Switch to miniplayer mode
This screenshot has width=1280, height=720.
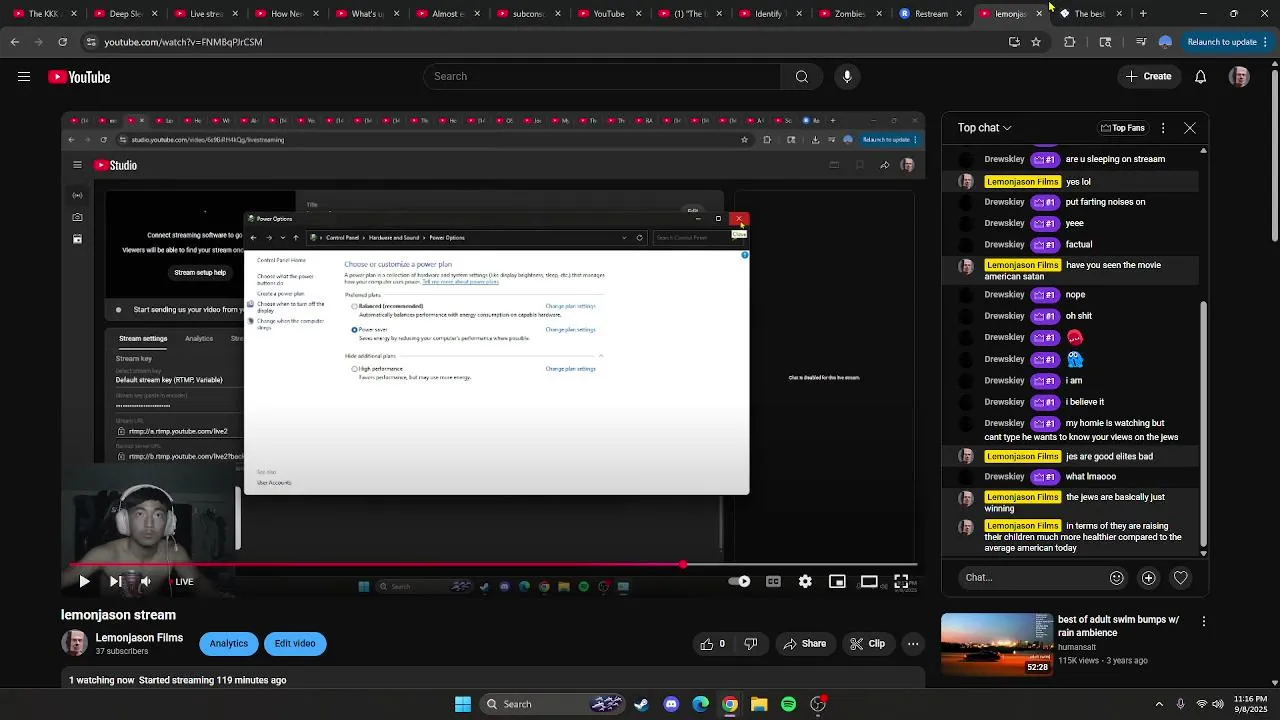pos(837,581)
